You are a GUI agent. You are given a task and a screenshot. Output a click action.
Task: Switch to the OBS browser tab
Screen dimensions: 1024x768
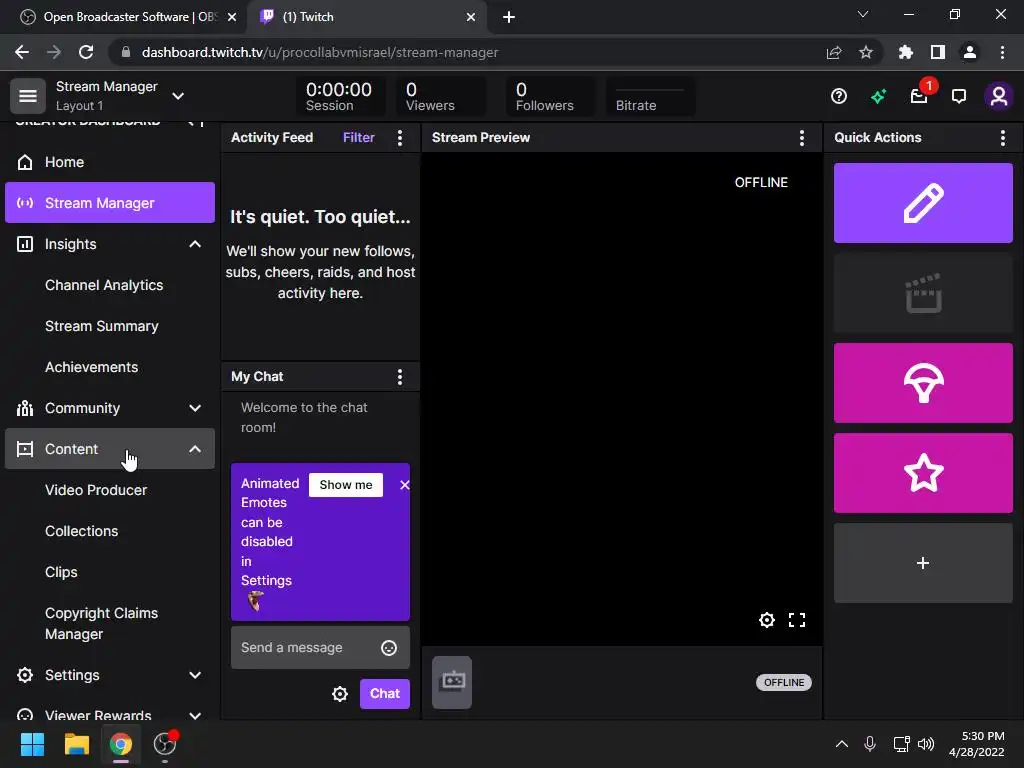click(x=123, y=17)
